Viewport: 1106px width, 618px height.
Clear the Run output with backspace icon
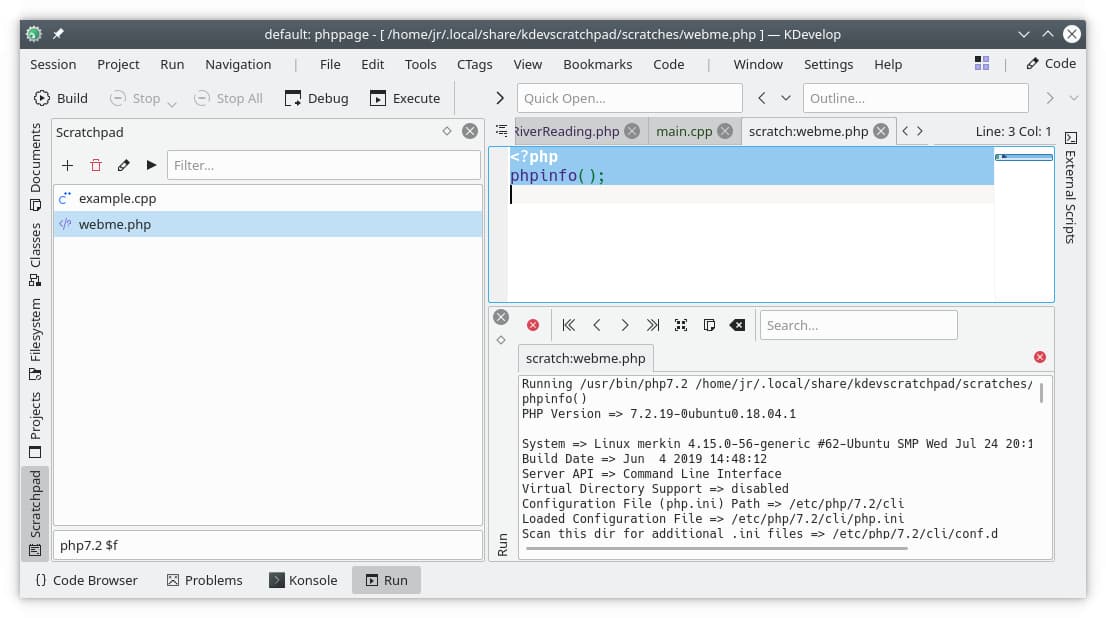coord(737,325)
